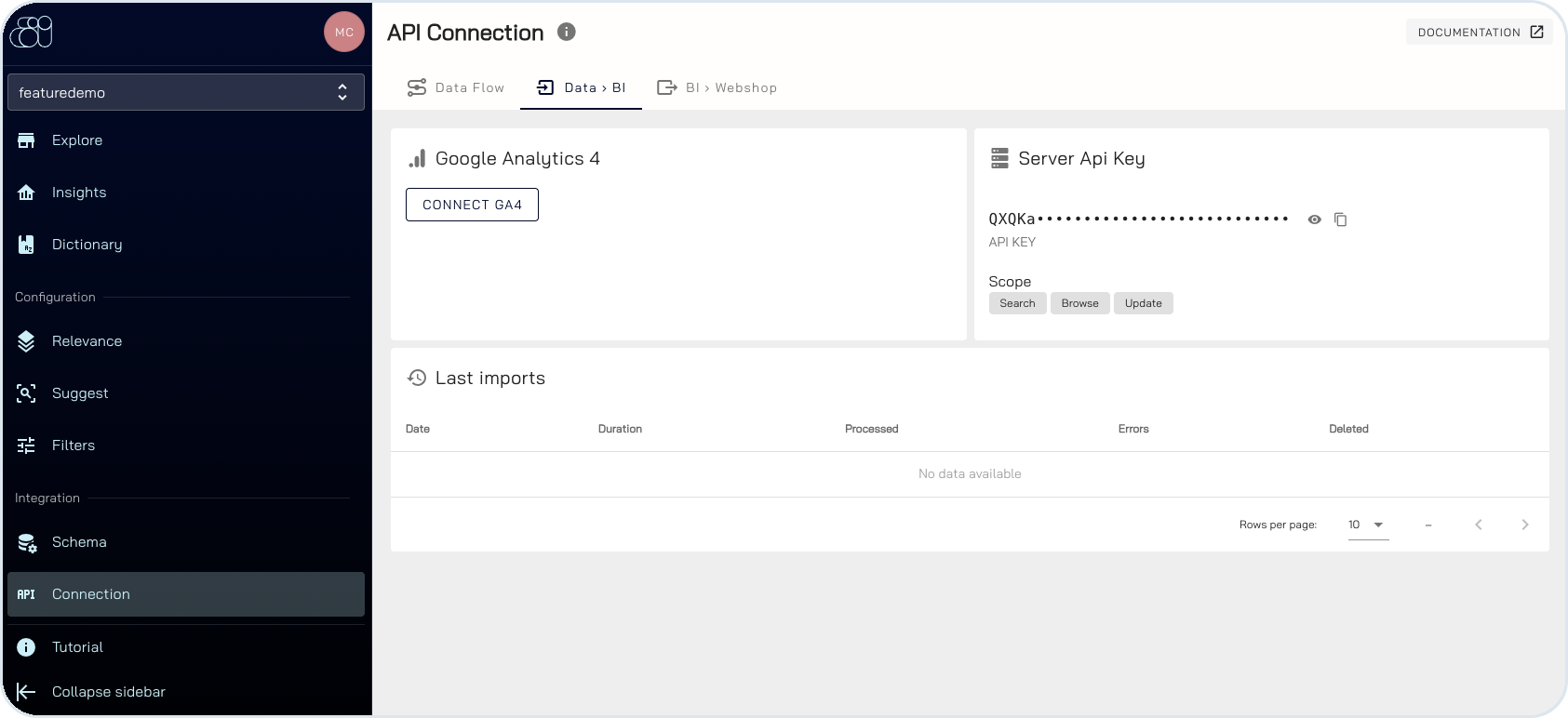
Task: Open the Insights page
Action: [x=186, y=193]
